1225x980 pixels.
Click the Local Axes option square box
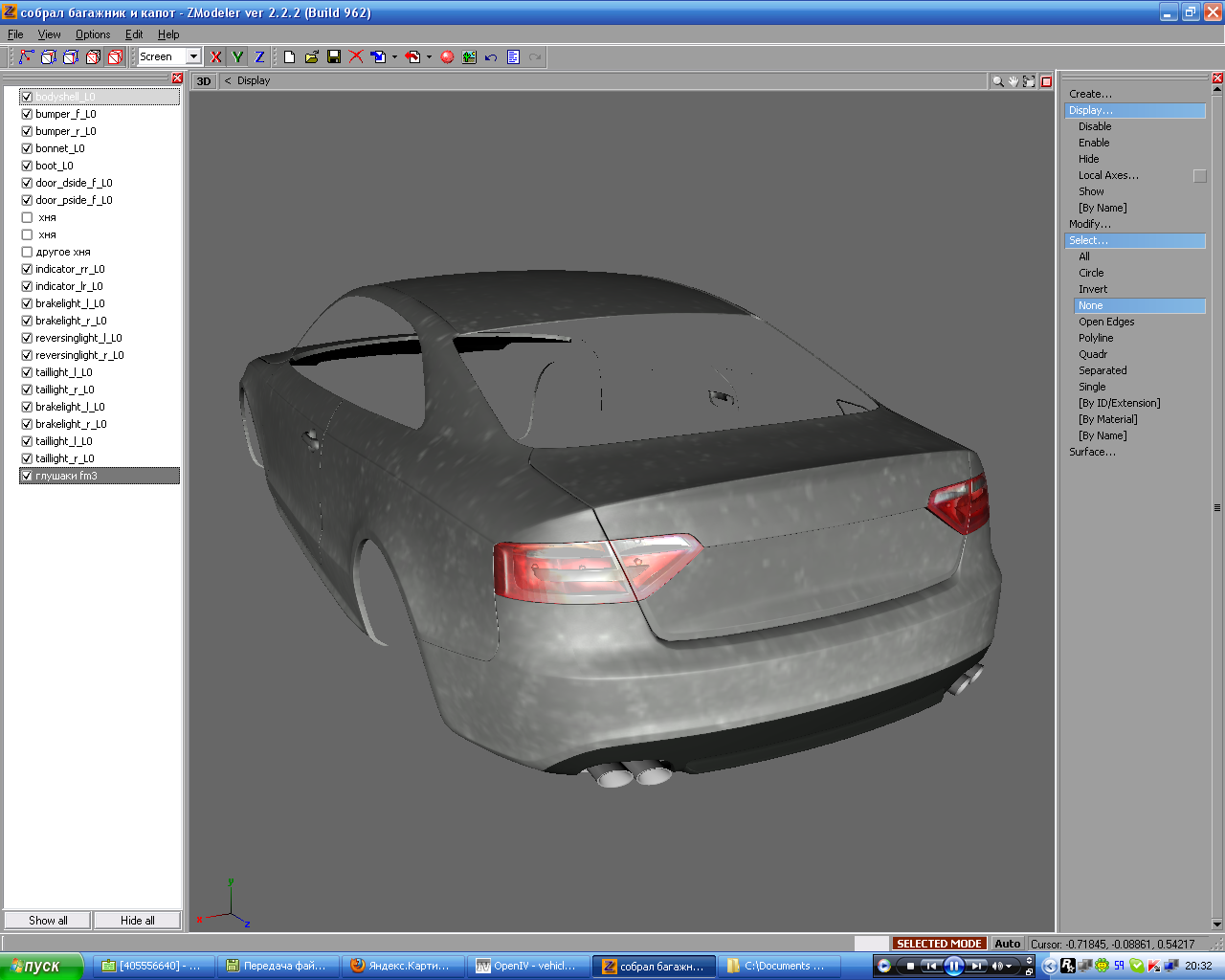pos(1199,176)
